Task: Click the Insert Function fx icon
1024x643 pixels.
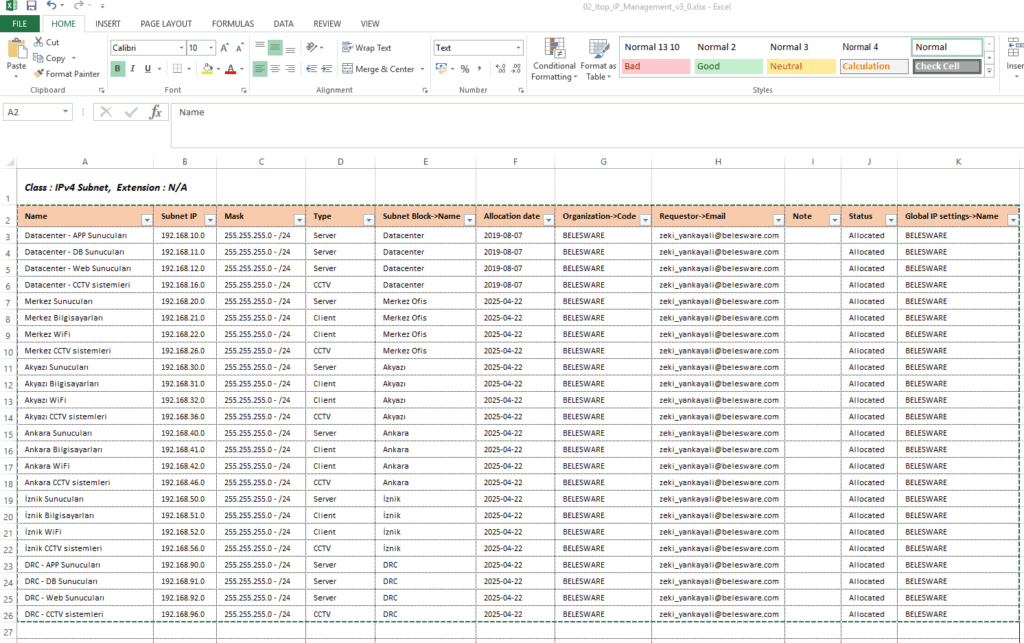Action: [x=155, y=113]
